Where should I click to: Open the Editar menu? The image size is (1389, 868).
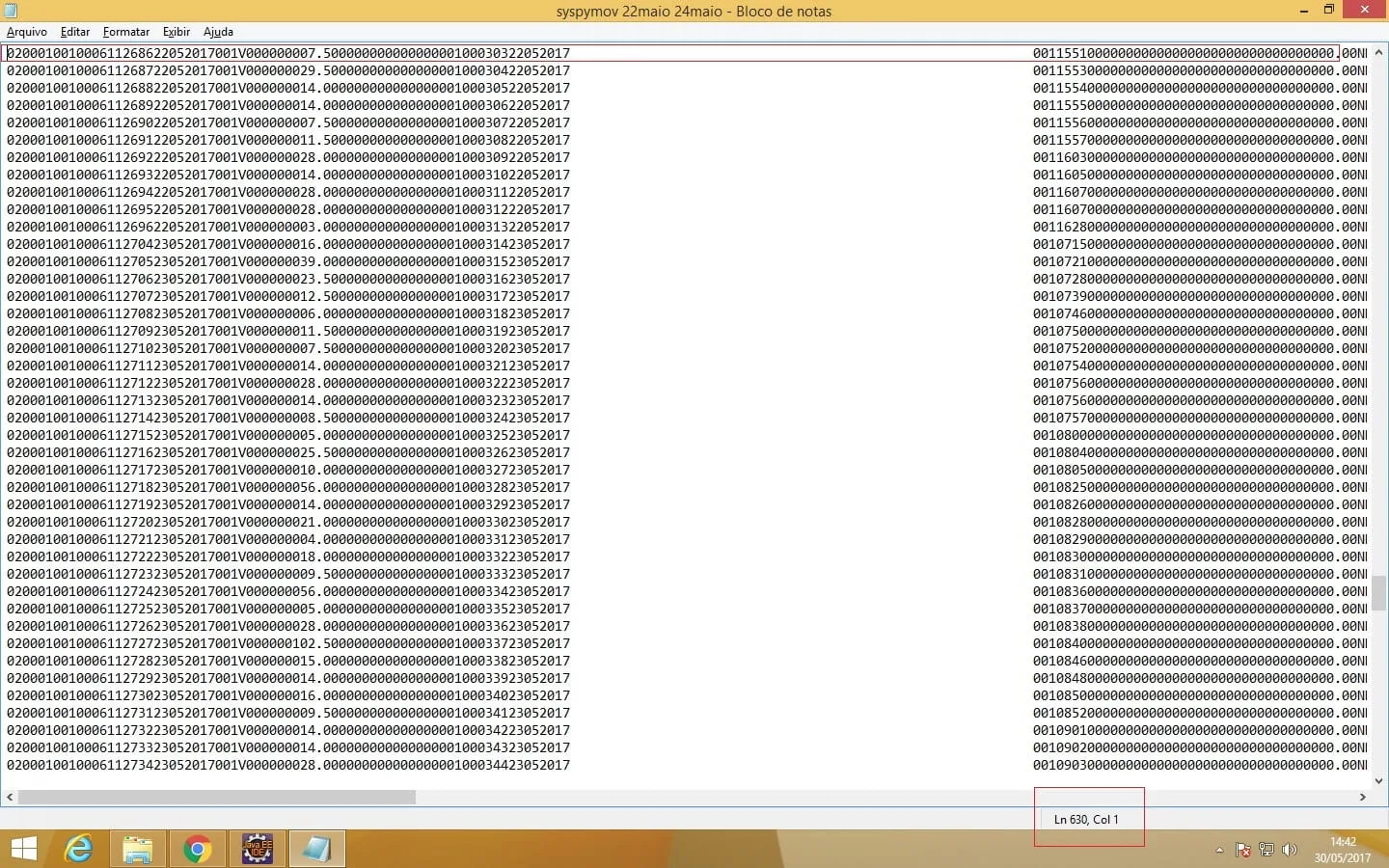75,32
